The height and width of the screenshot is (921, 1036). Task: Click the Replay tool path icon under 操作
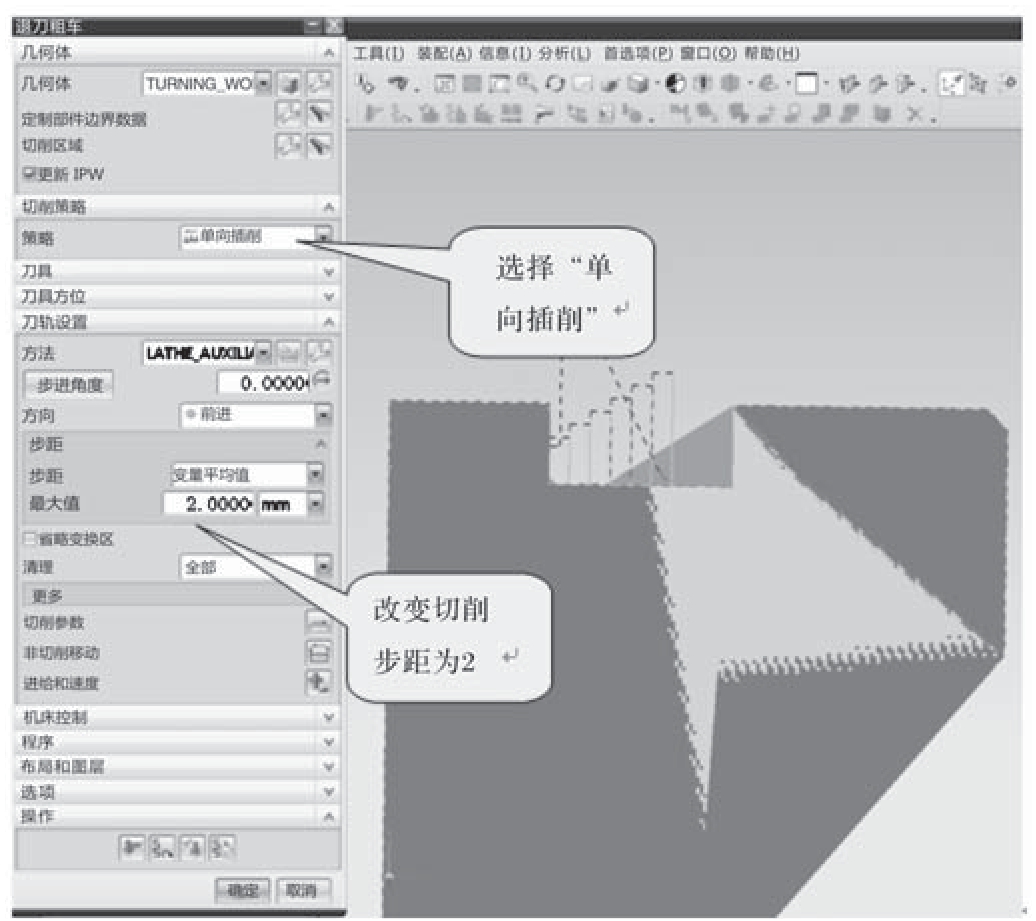[162, 848]
